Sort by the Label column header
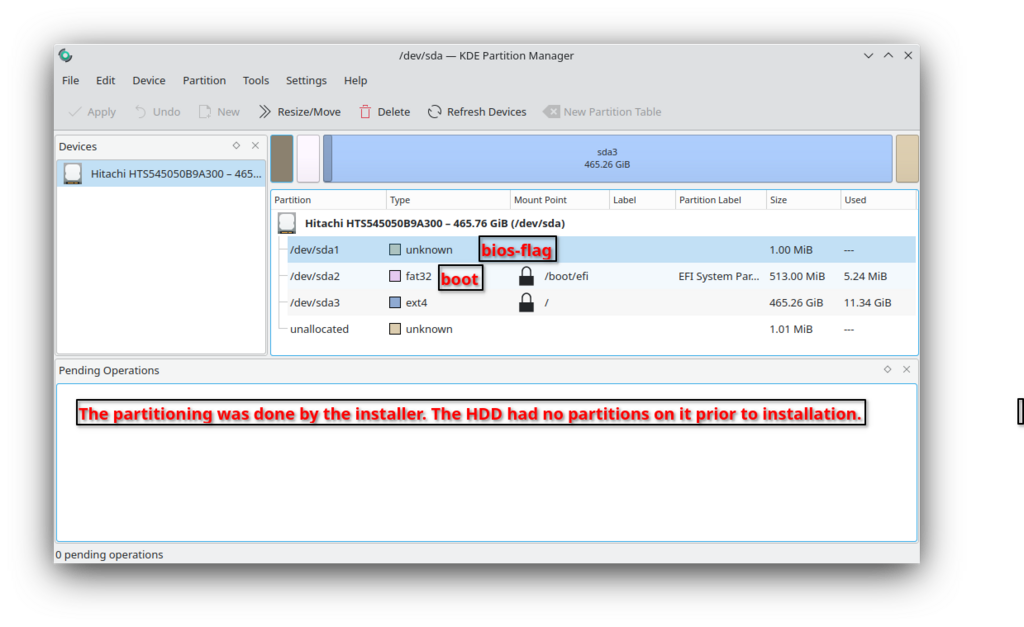 pos(642,200)
